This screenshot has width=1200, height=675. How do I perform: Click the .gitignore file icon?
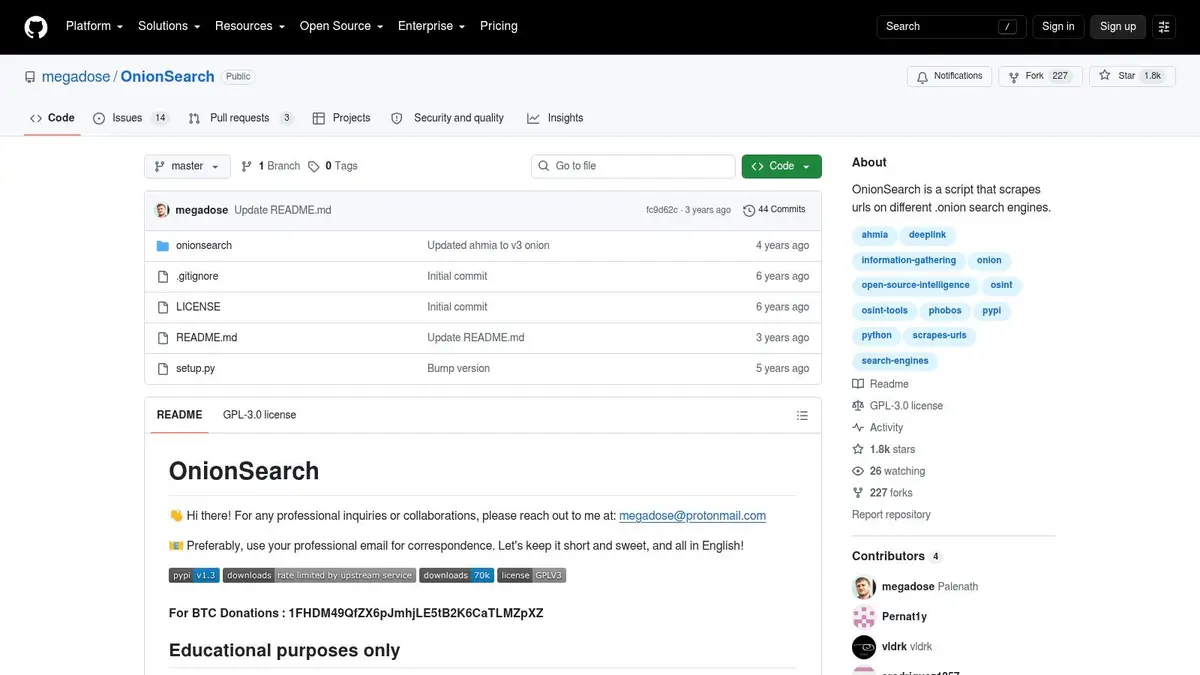163,276
